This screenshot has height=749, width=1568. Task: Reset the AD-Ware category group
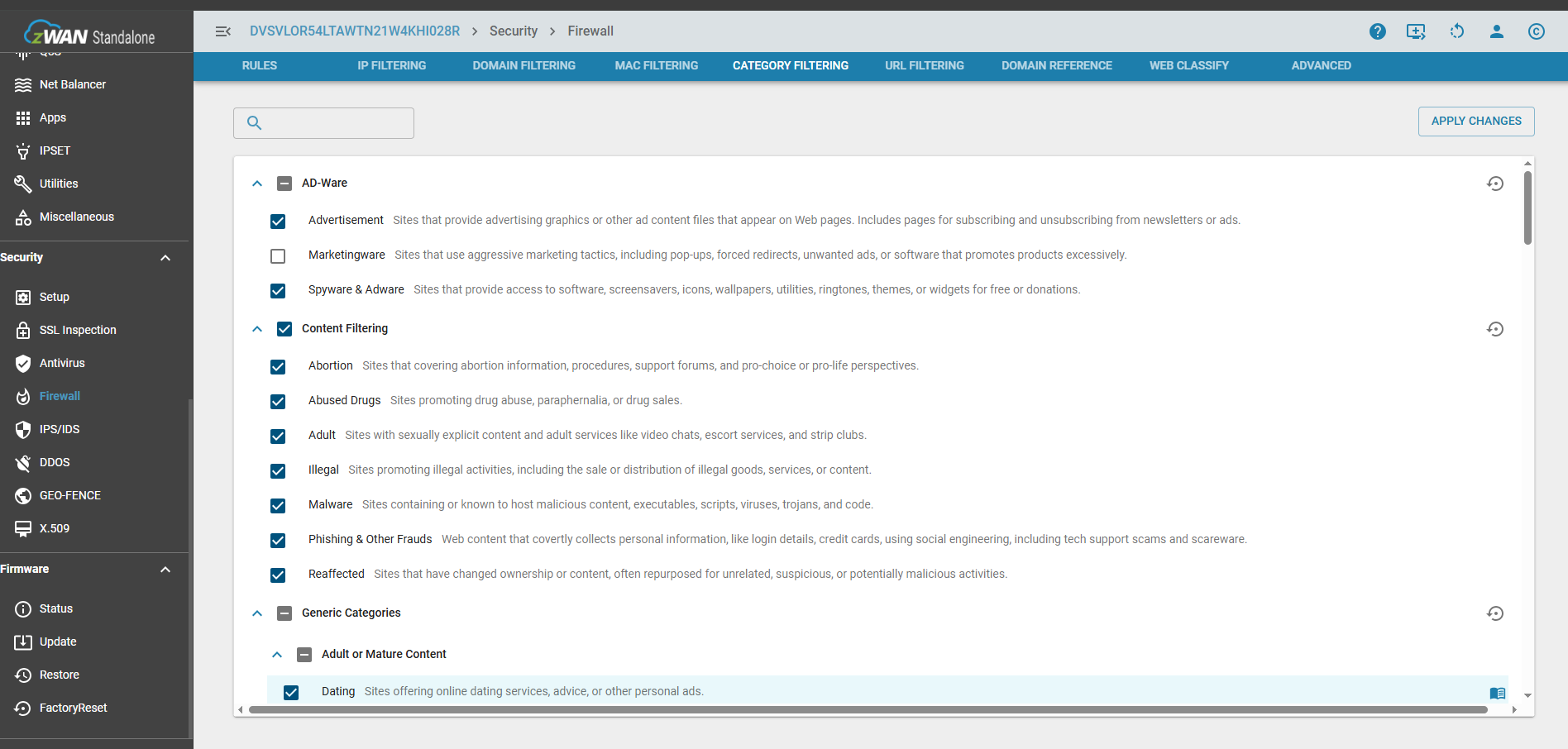point(1494,184)
